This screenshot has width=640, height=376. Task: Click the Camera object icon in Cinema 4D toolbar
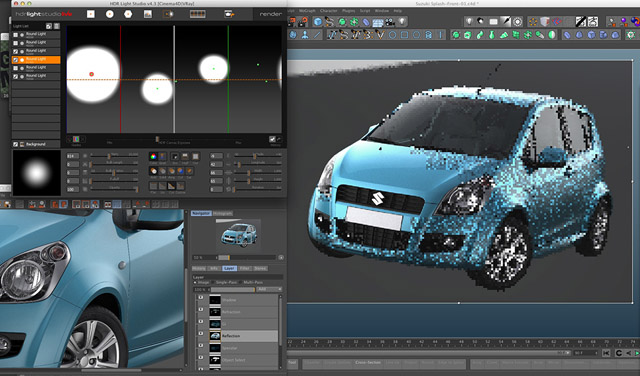tap(390, 22)
